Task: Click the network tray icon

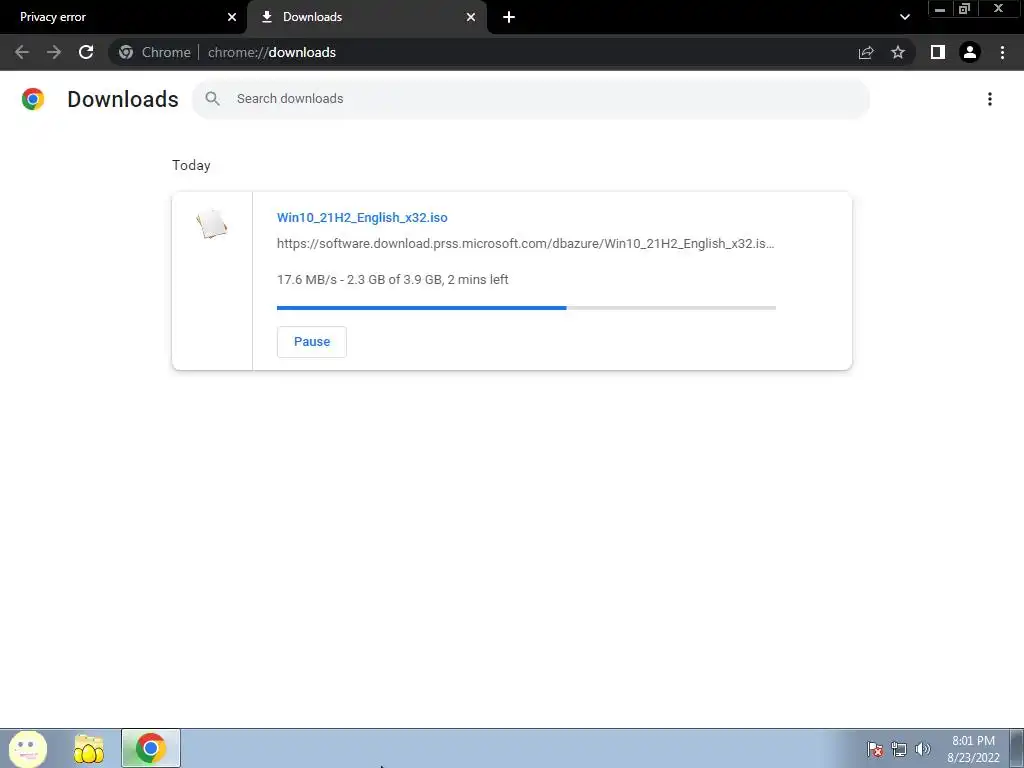Action: pos(899,749)
